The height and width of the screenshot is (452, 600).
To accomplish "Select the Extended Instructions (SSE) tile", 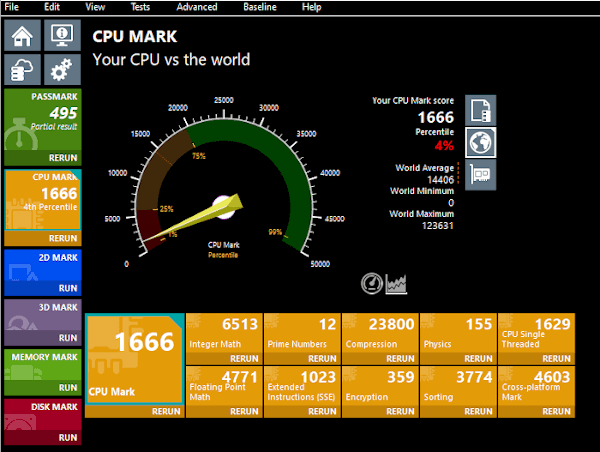I will point(302,386).
